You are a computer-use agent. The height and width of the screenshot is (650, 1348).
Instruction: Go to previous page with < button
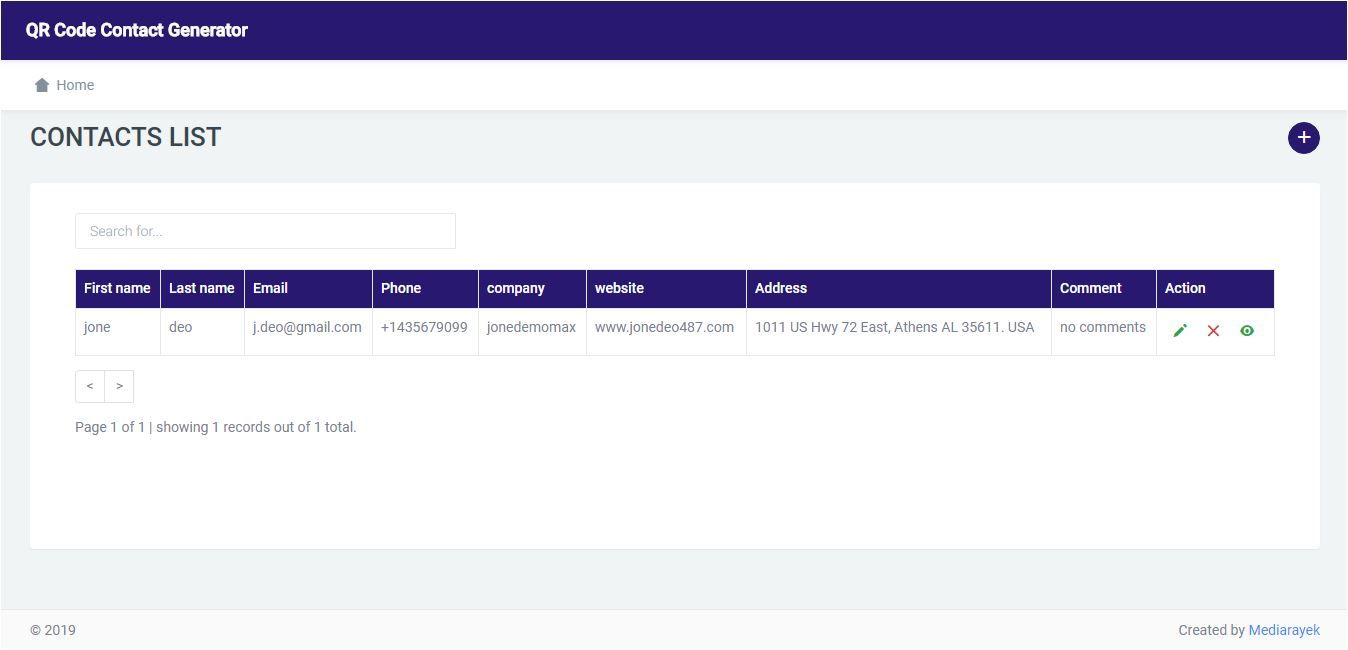point(90,386)
